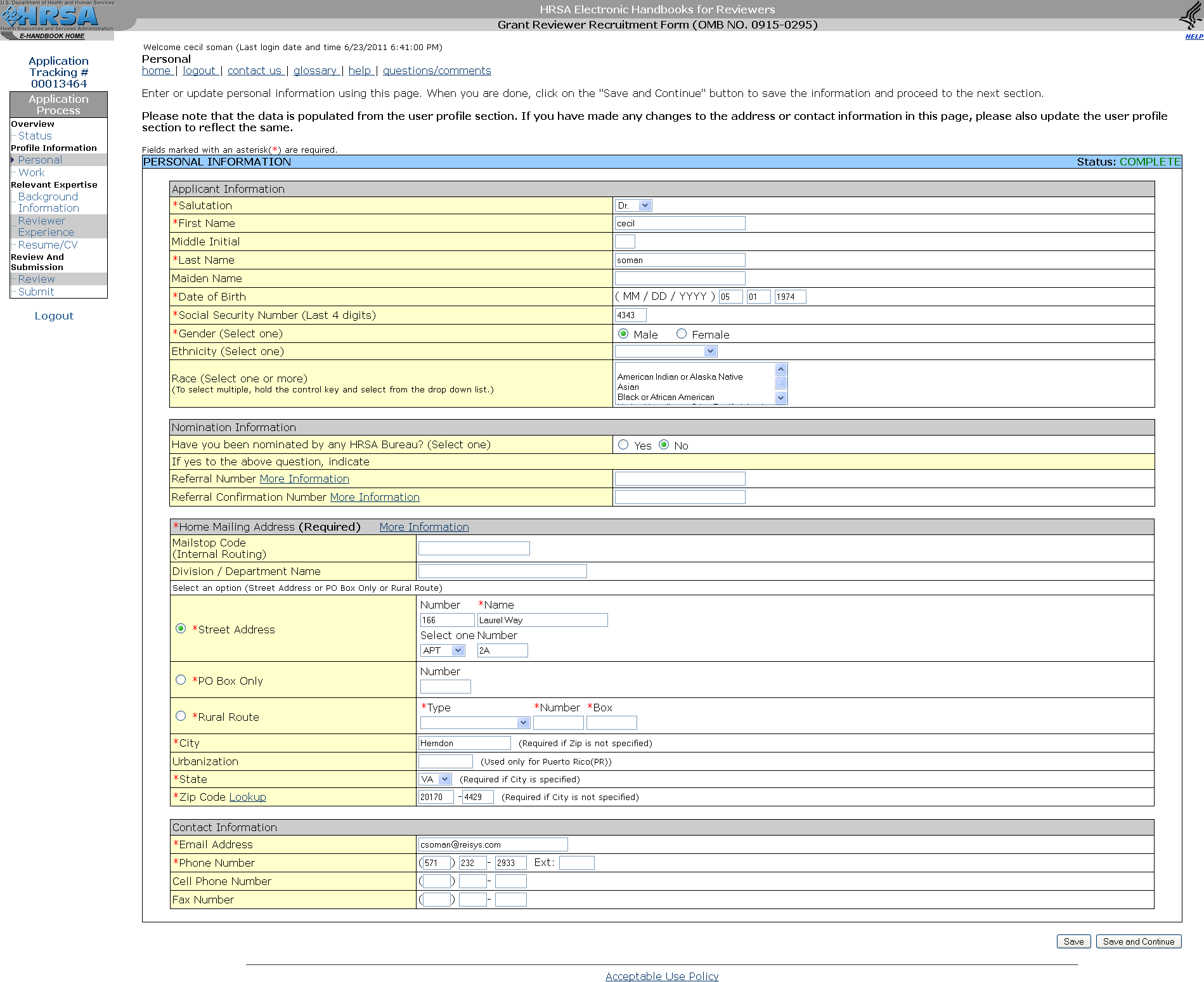Go to E-Handbook Home
The image size is (1204, 982).
point(51,36)
